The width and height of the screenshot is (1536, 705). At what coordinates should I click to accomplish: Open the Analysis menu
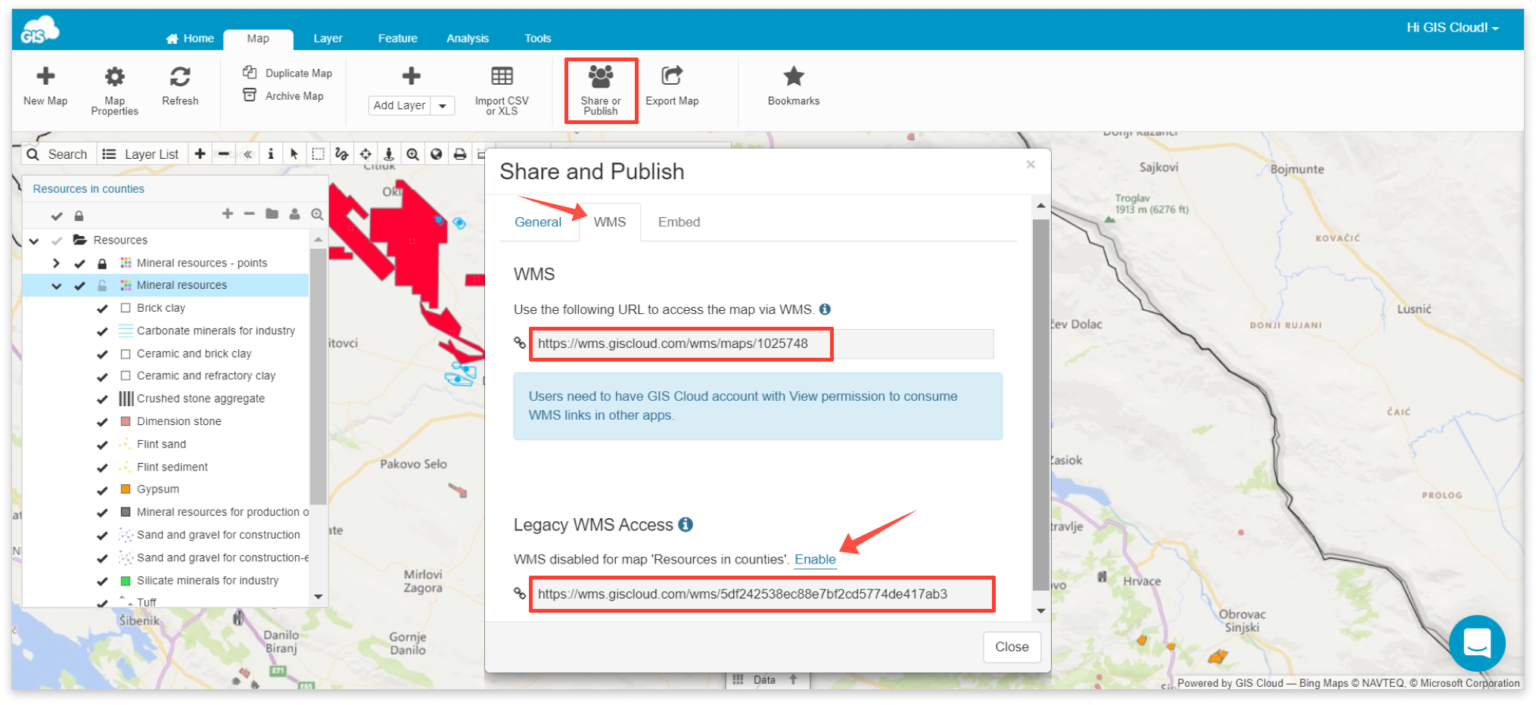[467, 38]
